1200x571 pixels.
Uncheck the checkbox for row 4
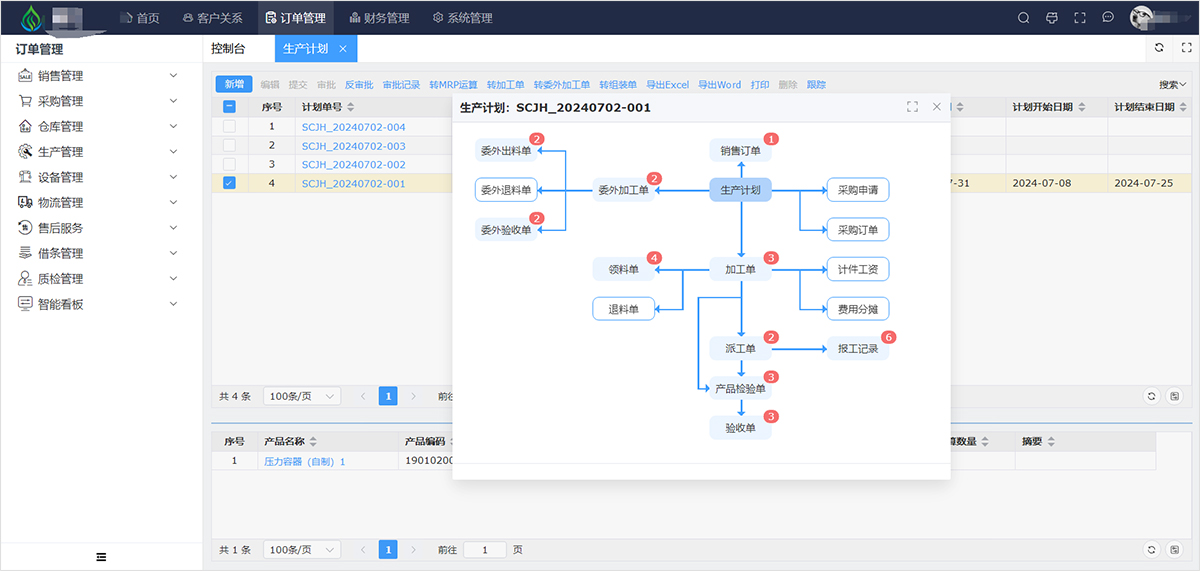pos(229,184)
